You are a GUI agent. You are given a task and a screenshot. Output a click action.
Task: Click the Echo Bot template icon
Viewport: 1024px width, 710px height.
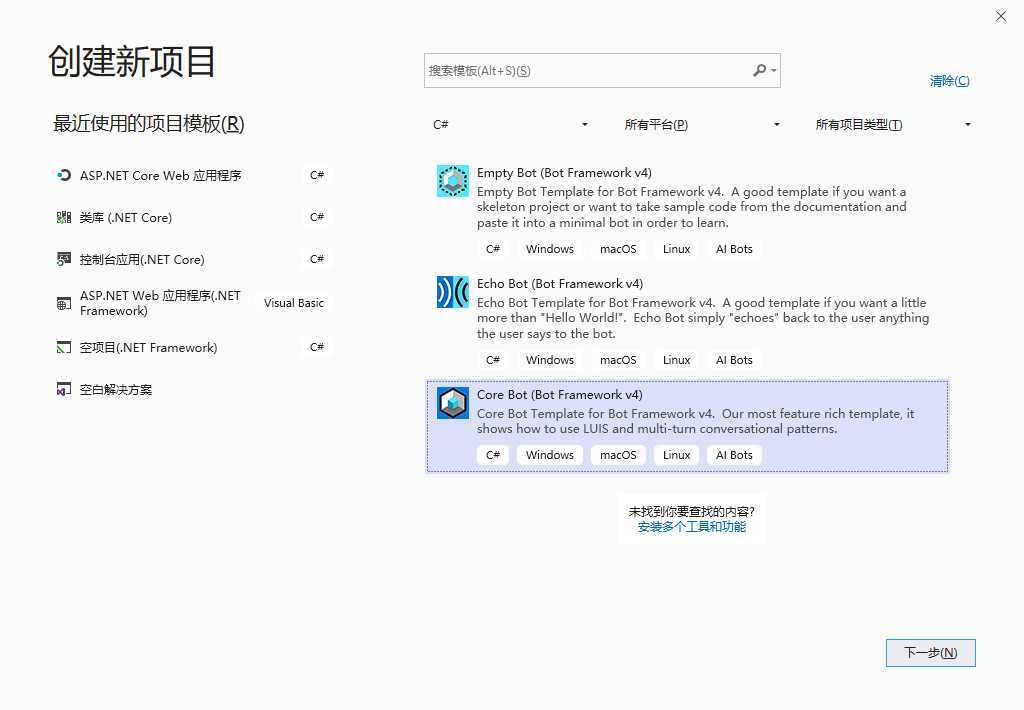click(x=453, y=292)
